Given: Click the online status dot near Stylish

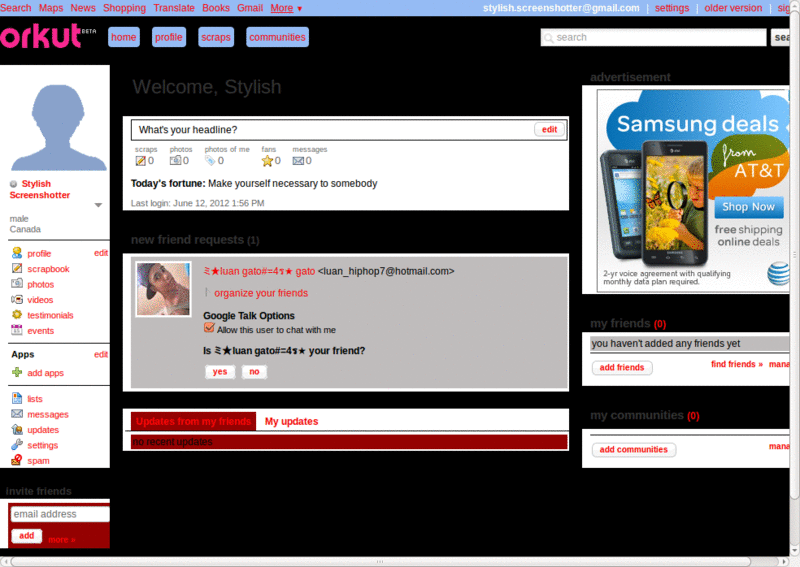Looking at the screenshot, I should click(13, 184).
